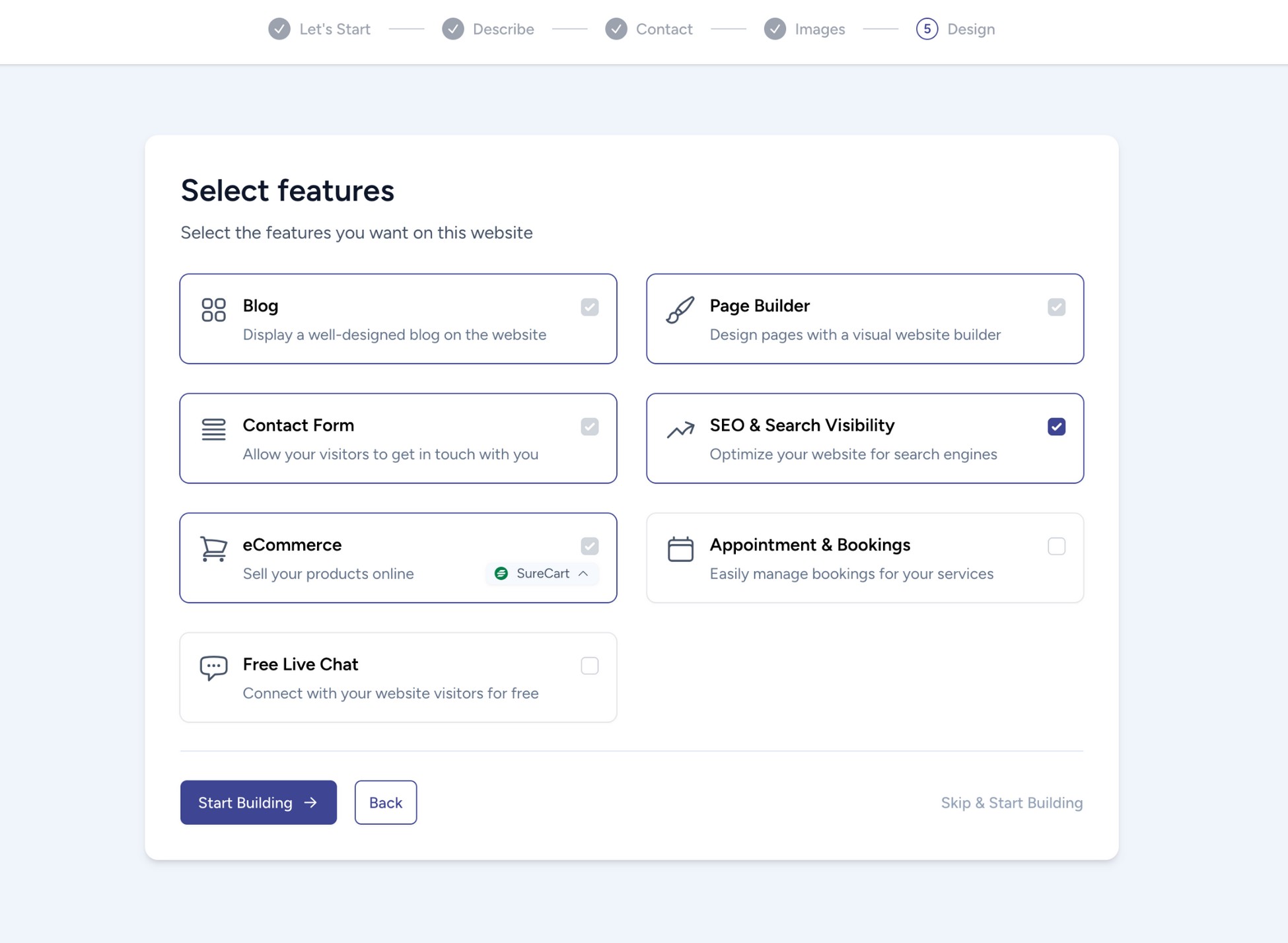This screenshot has height=943, width=1288.
Task: Click the SureCart logo icon
Action: [501, 573]
